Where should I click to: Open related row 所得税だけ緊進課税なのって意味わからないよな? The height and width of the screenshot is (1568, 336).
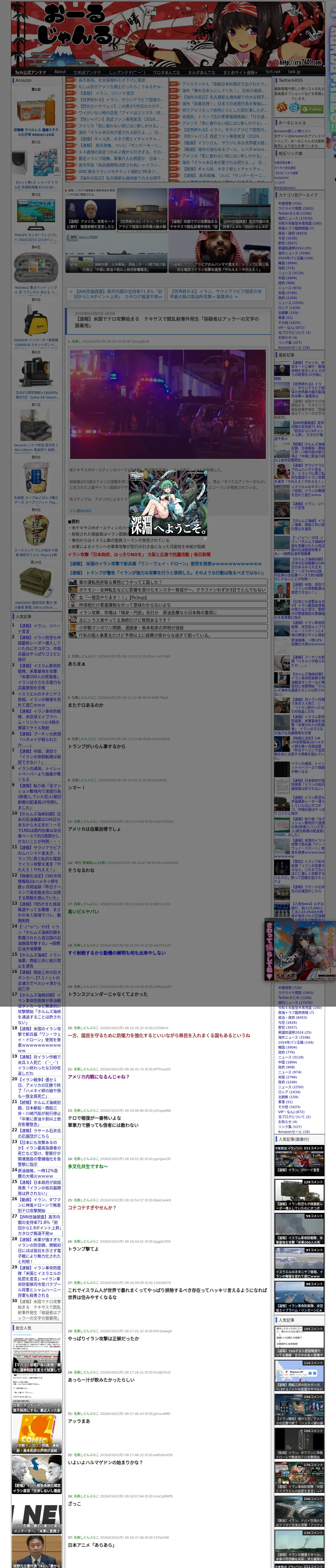(x=168, y=605)
